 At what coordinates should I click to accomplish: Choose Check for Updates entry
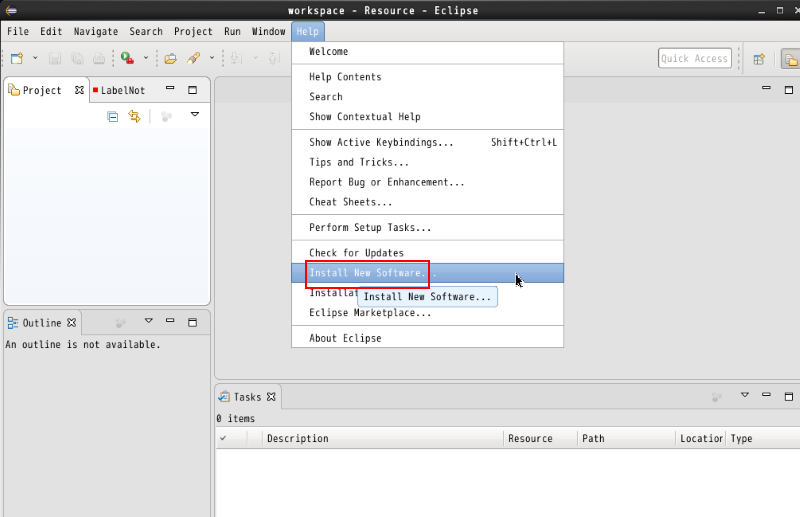pyautogui.click(x=428, y=253)
